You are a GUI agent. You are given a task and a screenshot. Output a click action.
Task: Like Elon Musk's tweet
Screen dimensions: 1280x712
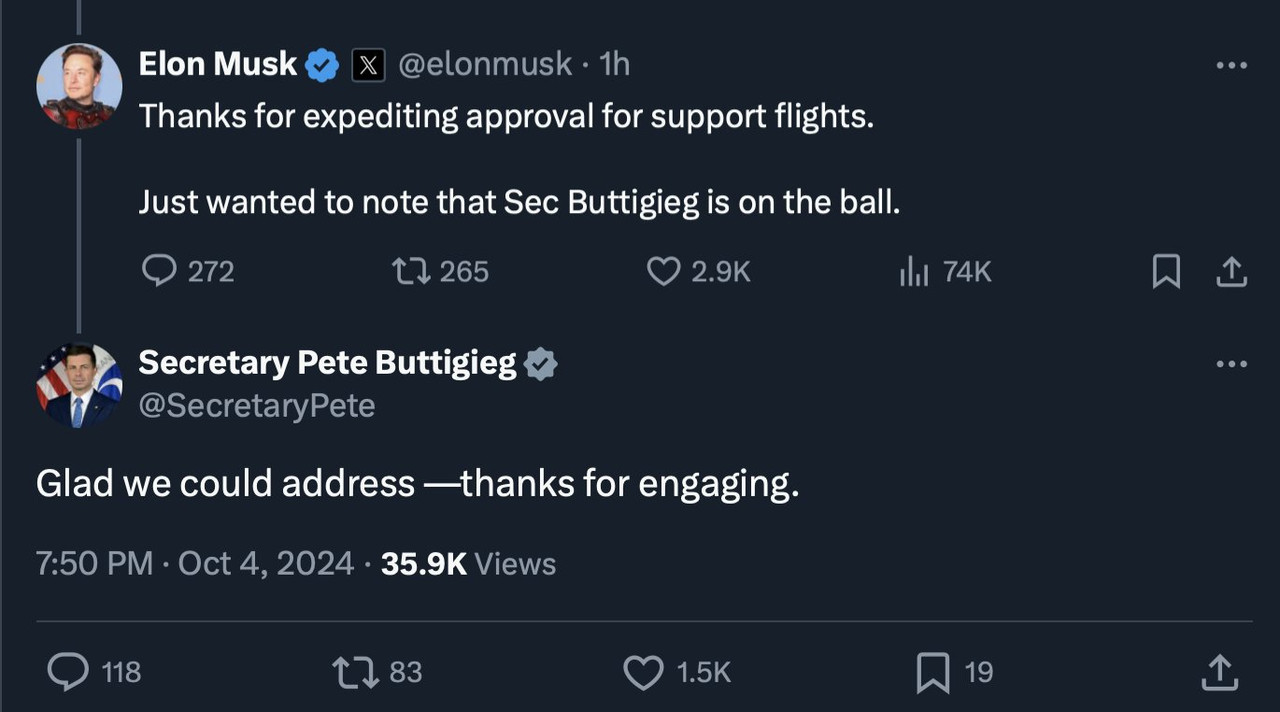click(x=663, y=271)
